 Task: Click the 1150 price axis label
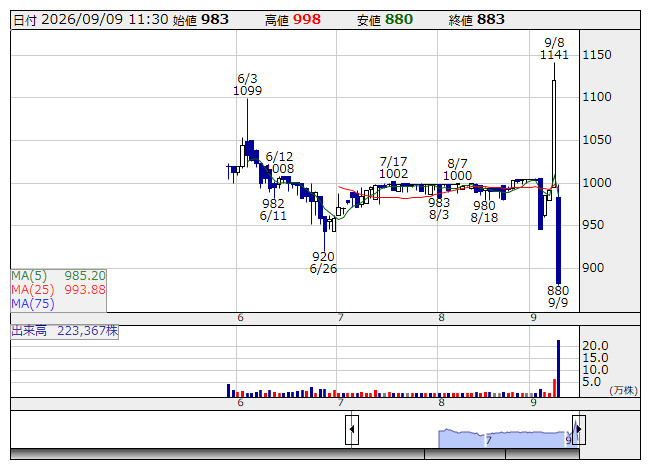[597, 55]
